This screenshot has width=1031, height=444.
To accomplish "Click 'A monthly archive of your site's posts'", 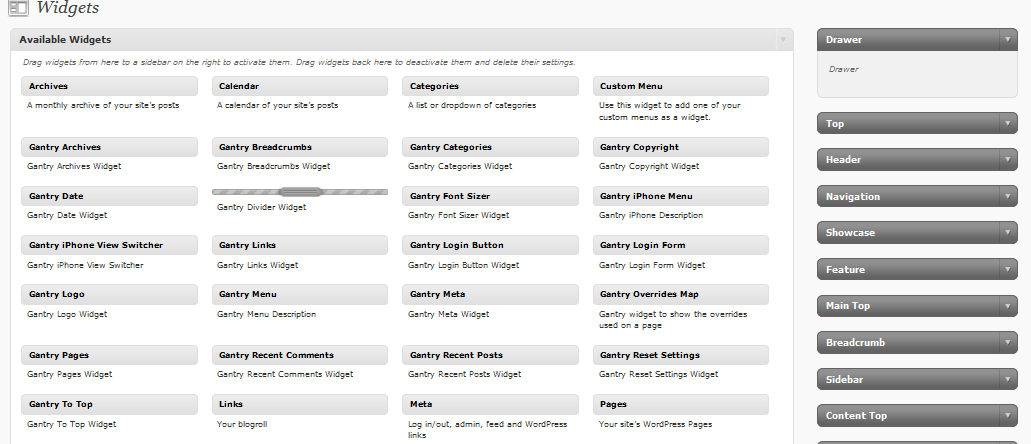I will coord(103,105).
